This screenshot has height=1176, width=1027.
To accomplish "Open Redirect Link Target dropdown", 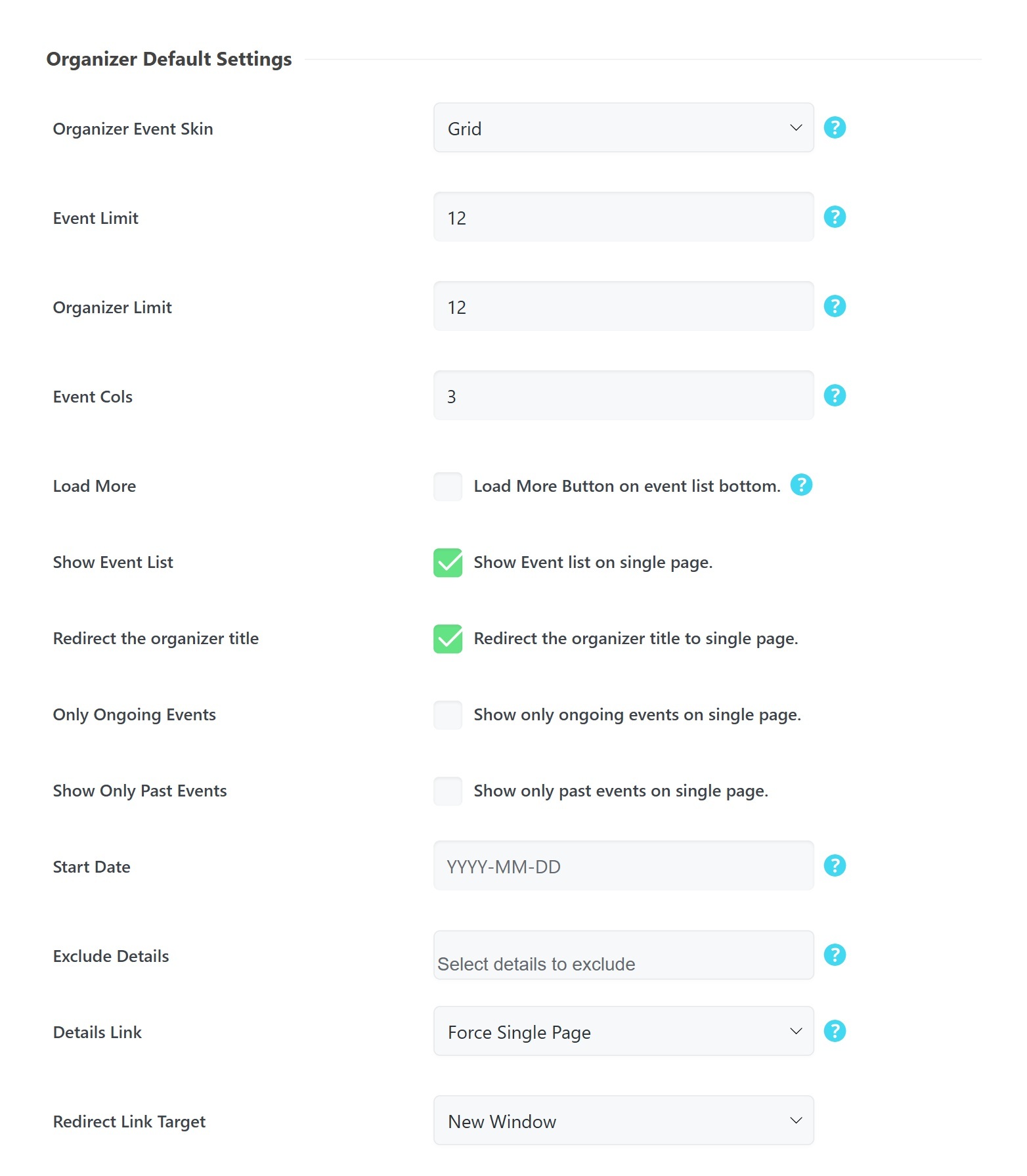I will 623,1121.
